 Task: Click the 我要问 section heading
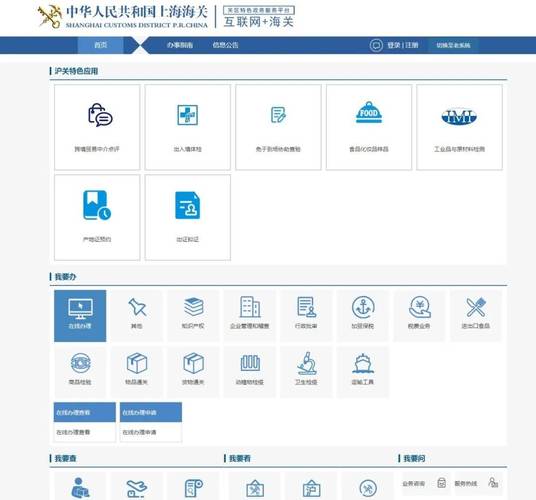414,458
